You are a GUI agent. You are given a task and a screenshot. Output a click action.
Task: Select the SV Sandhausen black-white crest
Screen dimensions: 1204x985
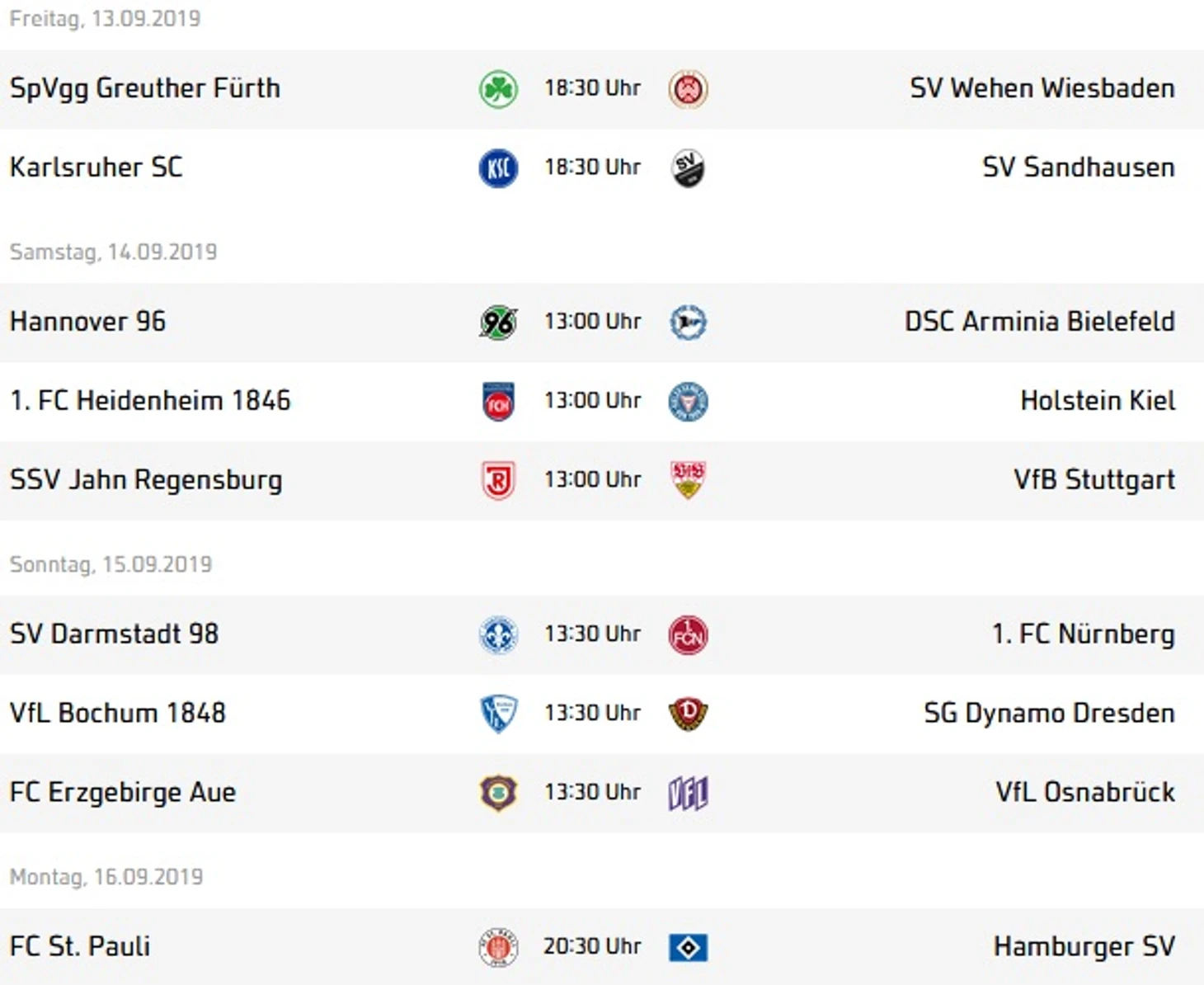click(x=688, y=167)
